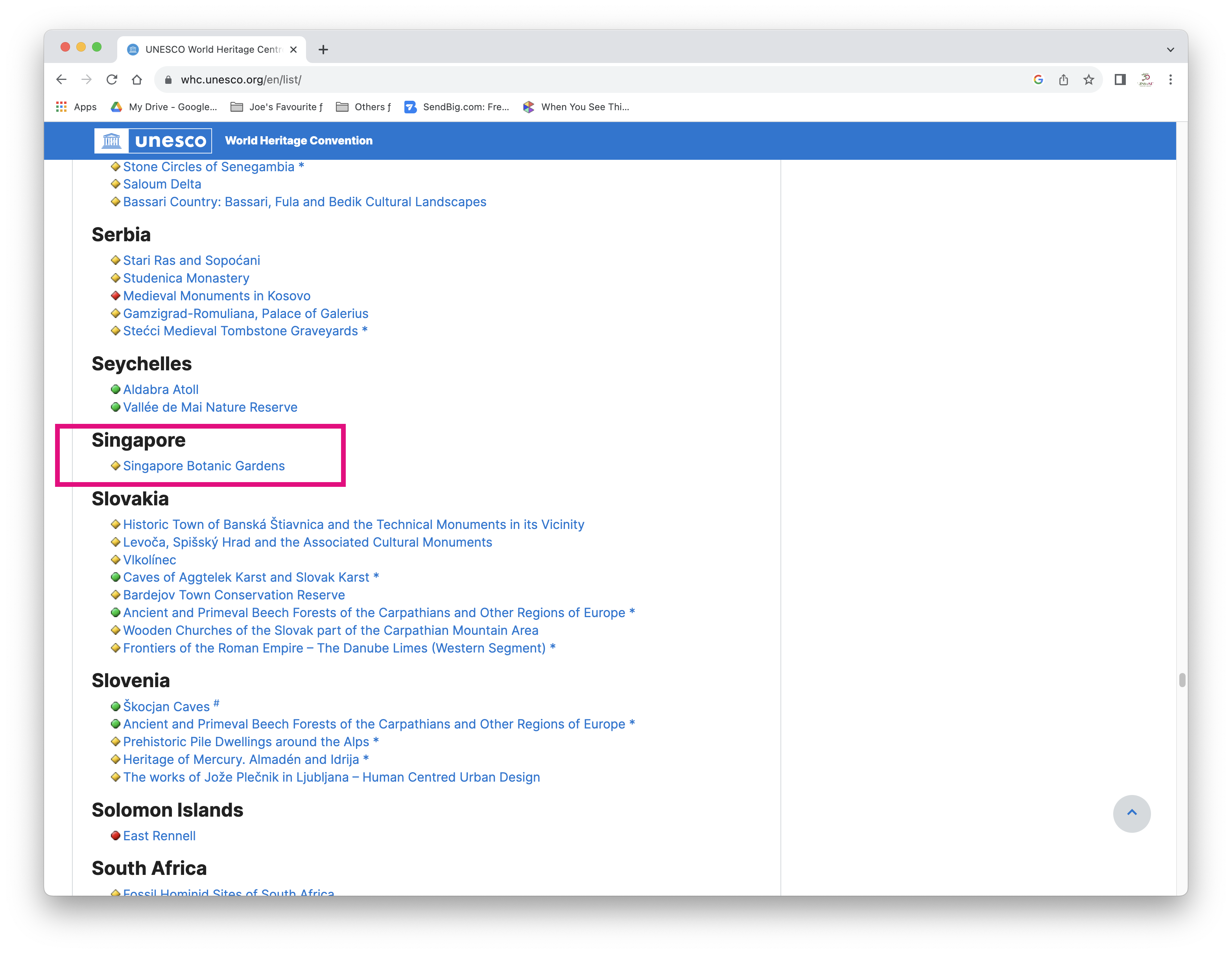
Task: Open Wooden Churches of the Slovak part link
Action: (330, 630)
